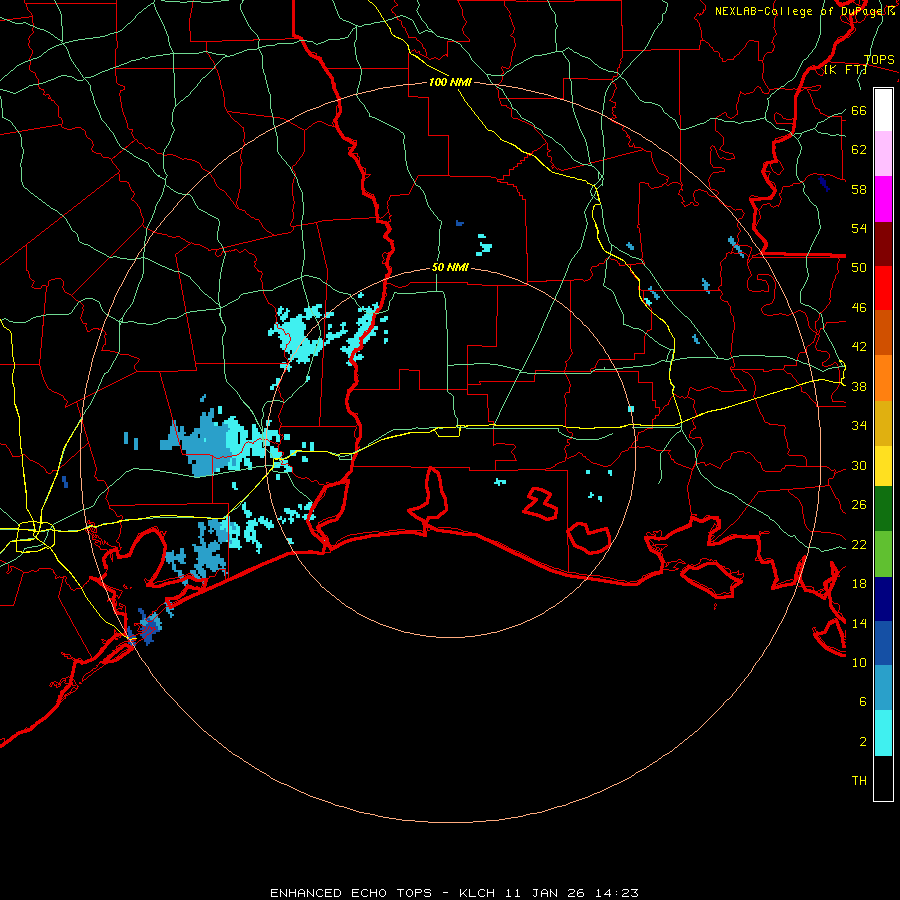Screen dimensions: 900x900
Task: Click the legend value '2'
Action: (862, 741)
